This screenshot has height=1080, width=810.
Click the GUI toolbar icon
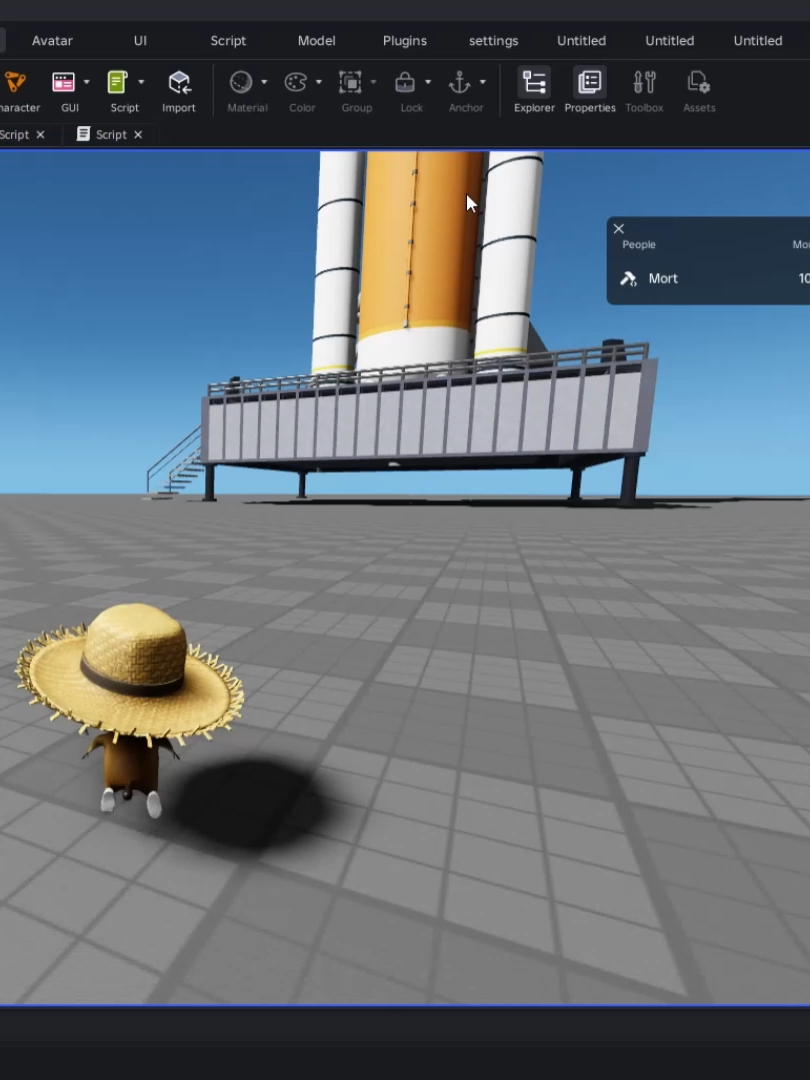(x=63, y=83)
